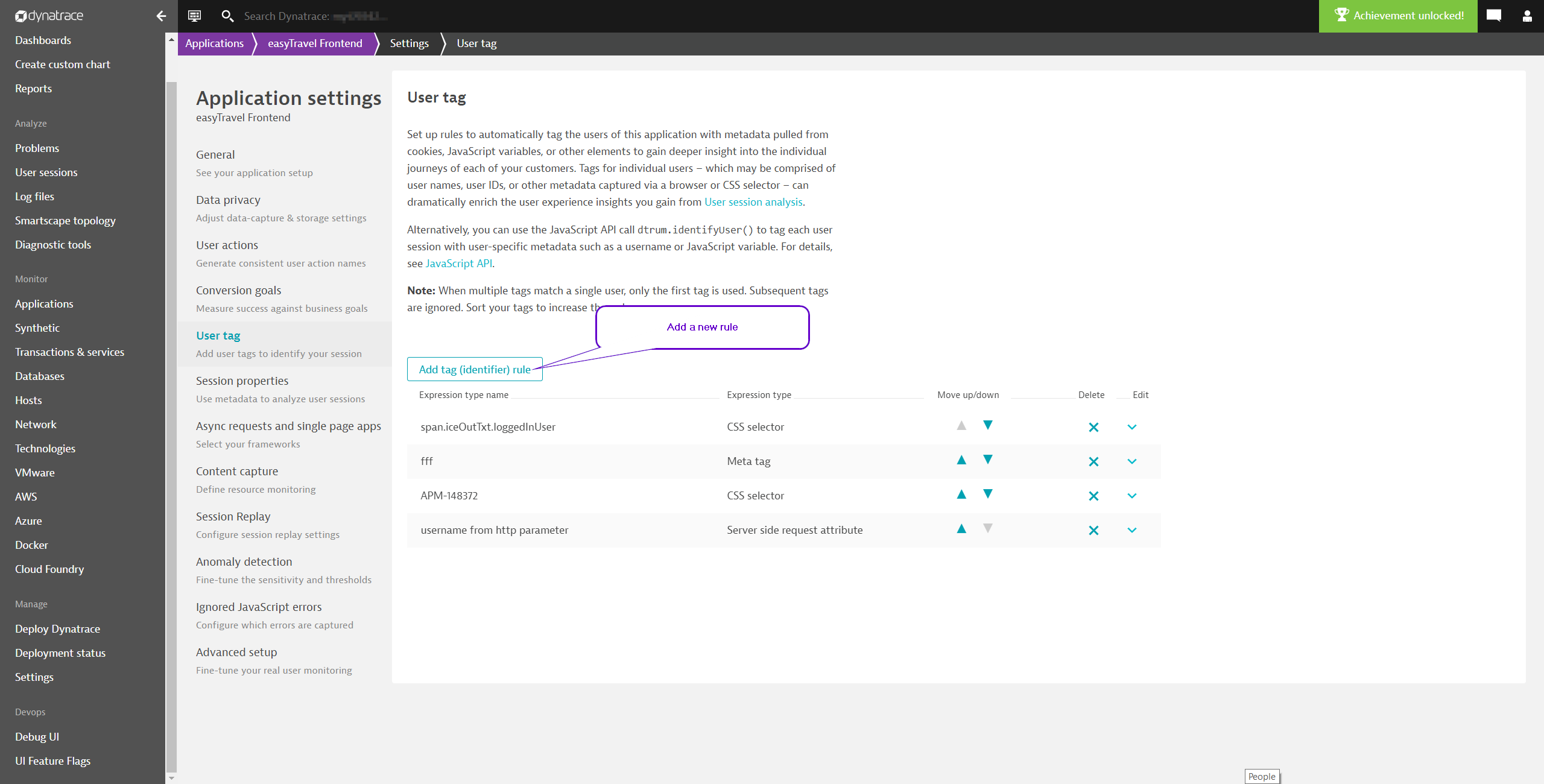Click the Dynatrace logo

point(49,16)
